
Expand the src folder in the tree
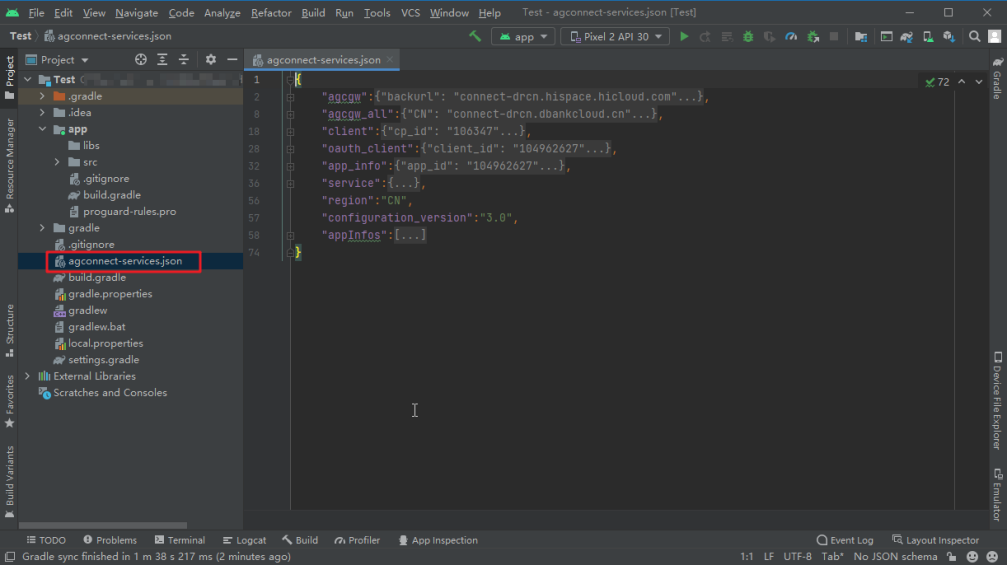57,162
